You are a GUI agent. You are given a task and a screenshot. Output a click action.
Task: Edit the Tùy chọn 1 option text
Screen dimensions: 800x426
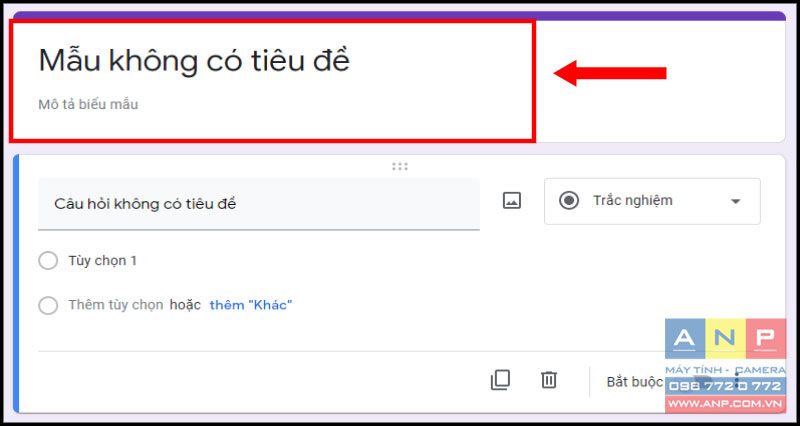(x=103, y=261)
